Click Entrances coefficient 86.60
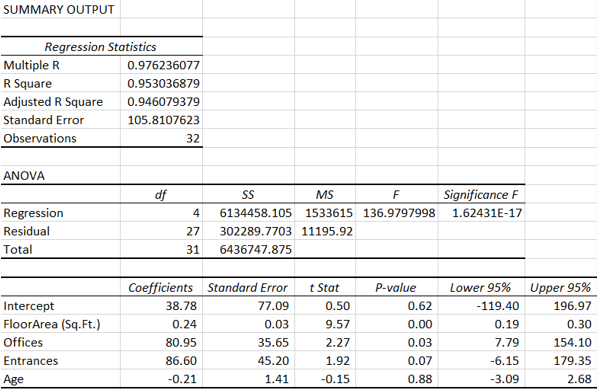This screenshot has height=389, width=597. (181, 360)
